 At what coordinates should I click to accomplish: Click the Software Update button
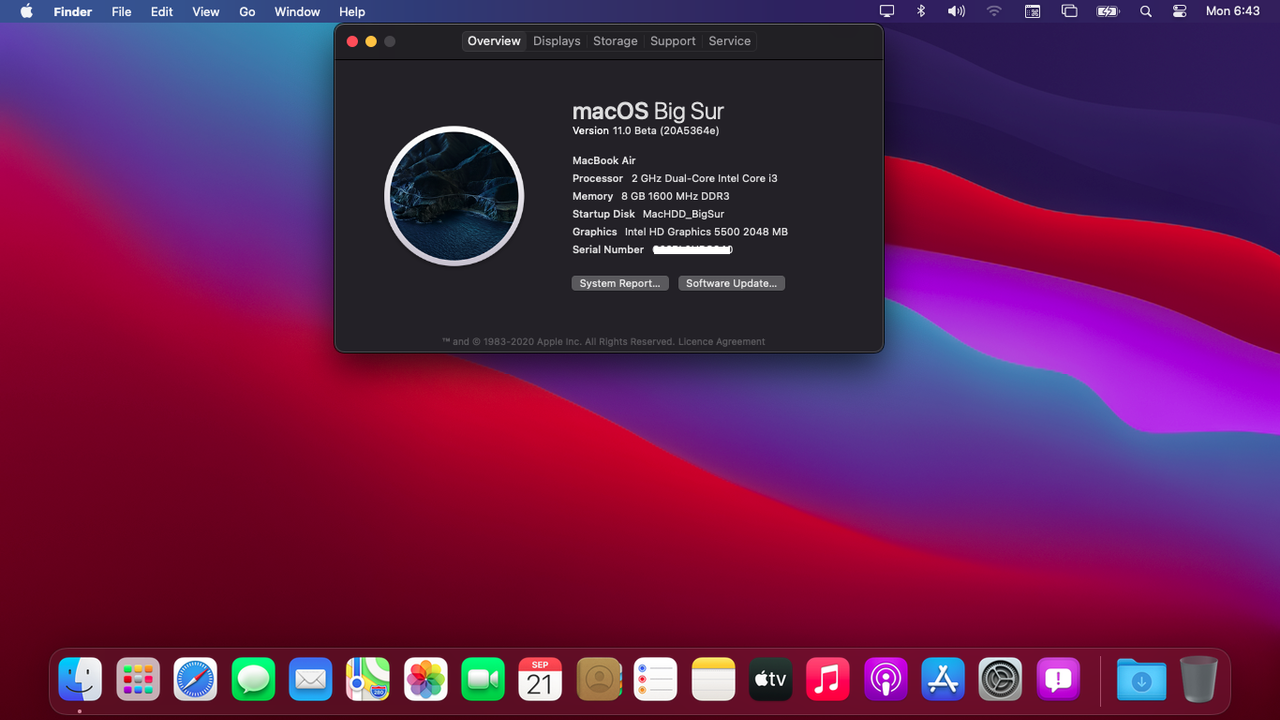coord(731,283)
